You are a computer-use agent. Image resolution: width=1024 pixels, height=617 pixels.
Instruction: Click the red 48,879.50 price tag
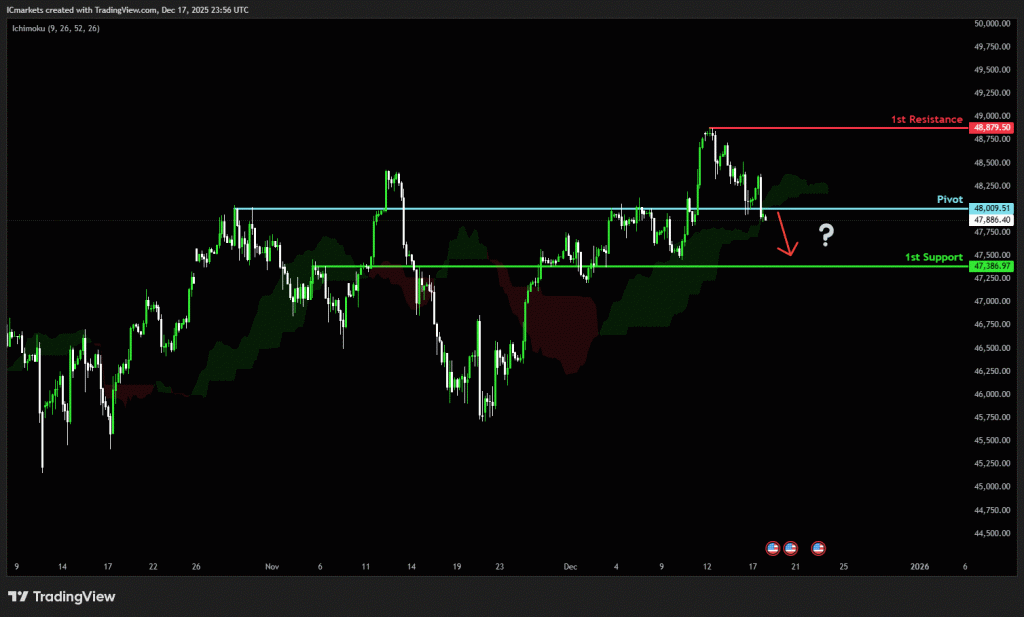pyautogui.click(x=992, y=128)
